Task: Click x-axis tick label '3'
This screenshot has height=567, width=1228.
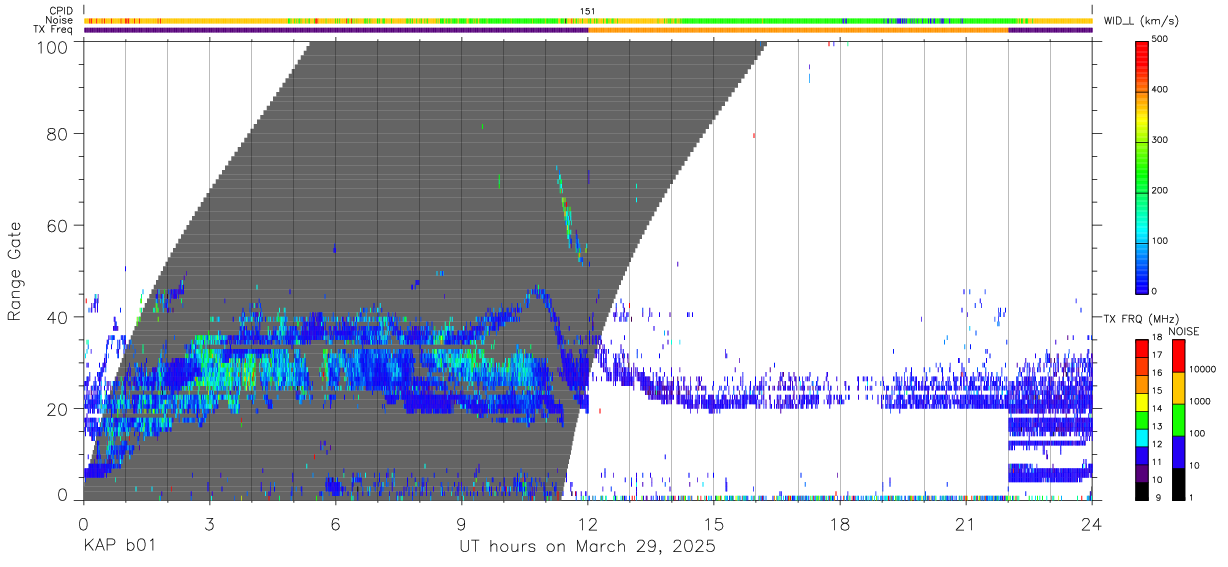Action: pos(209,524)
